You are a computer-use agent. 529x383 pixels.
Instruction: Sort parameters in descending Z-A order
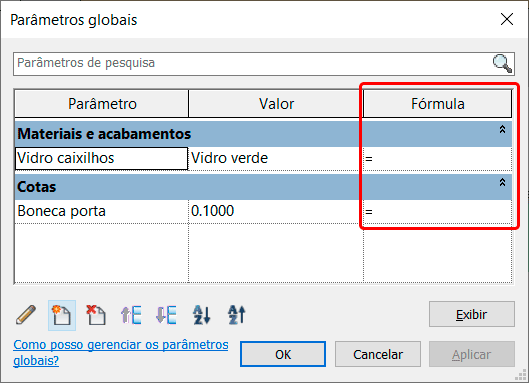pyautogui.click(x=237, y=315)
